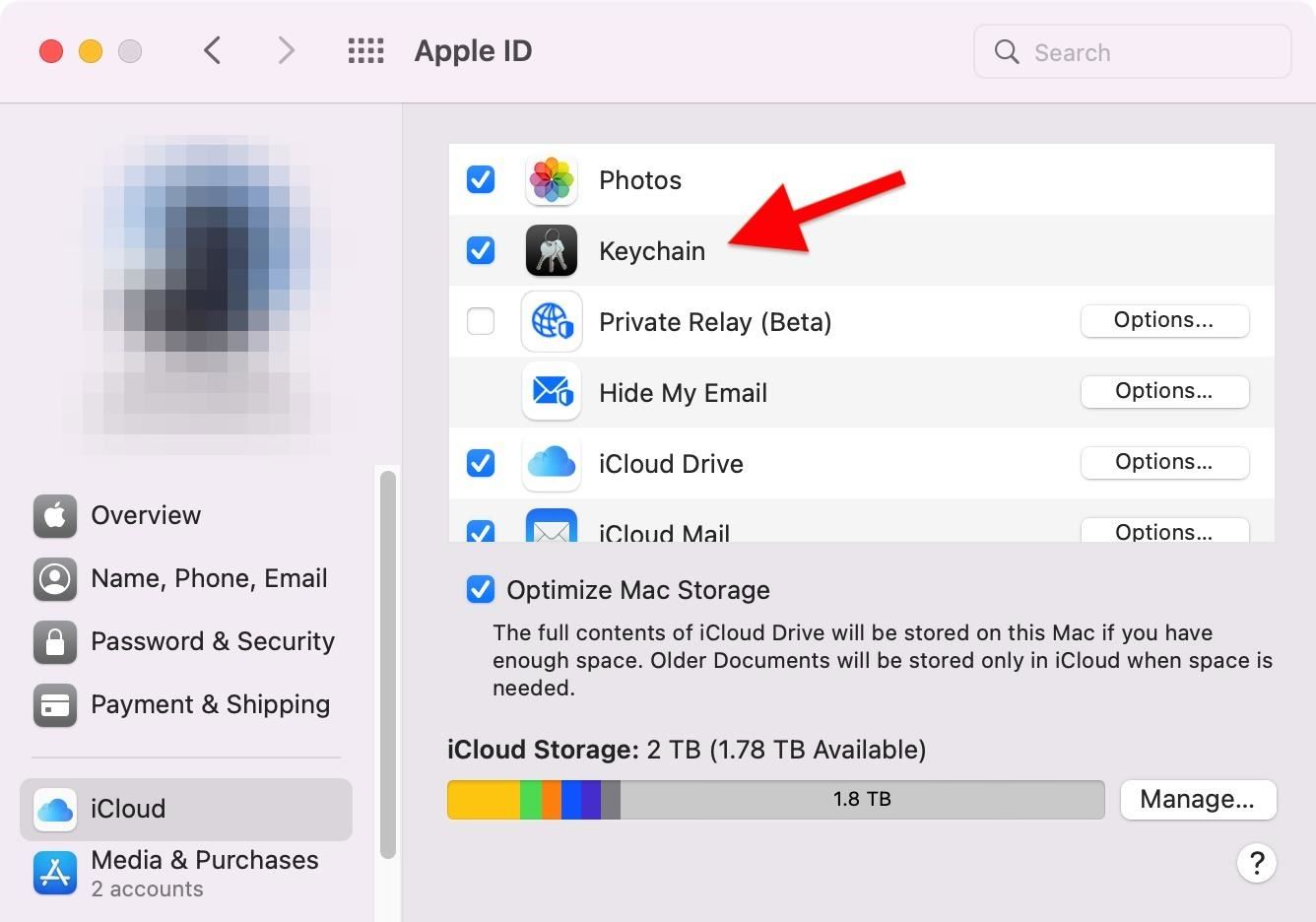This screenshot has height=922, width=1316.
Task: Click the Photos label text
Action: pyautogui.click(x=640, y=180)
